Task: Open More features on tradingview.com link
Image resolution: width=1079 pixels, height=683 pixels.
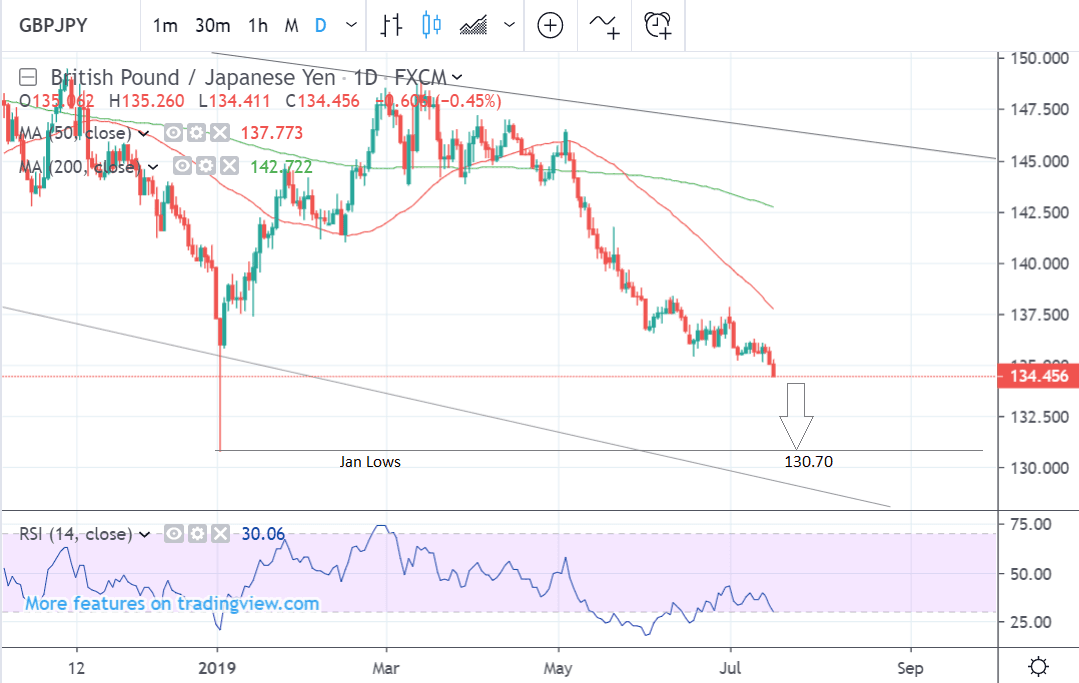Action: tap(172, 603)
